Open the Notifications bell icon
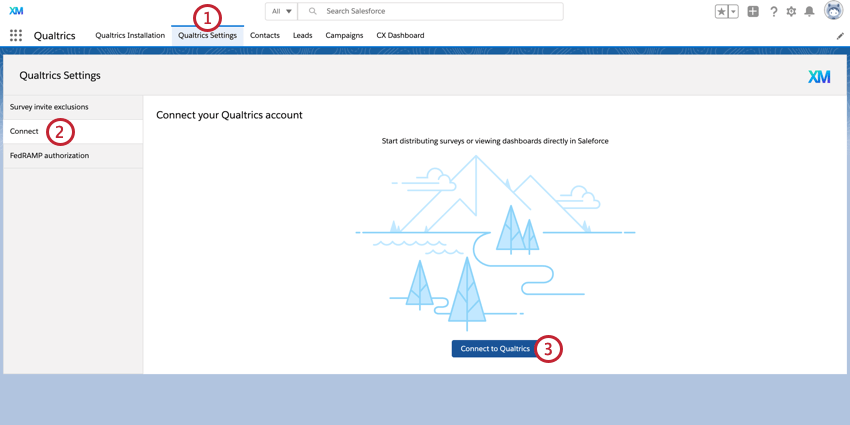Screen dimensions: 850x425 809,11
